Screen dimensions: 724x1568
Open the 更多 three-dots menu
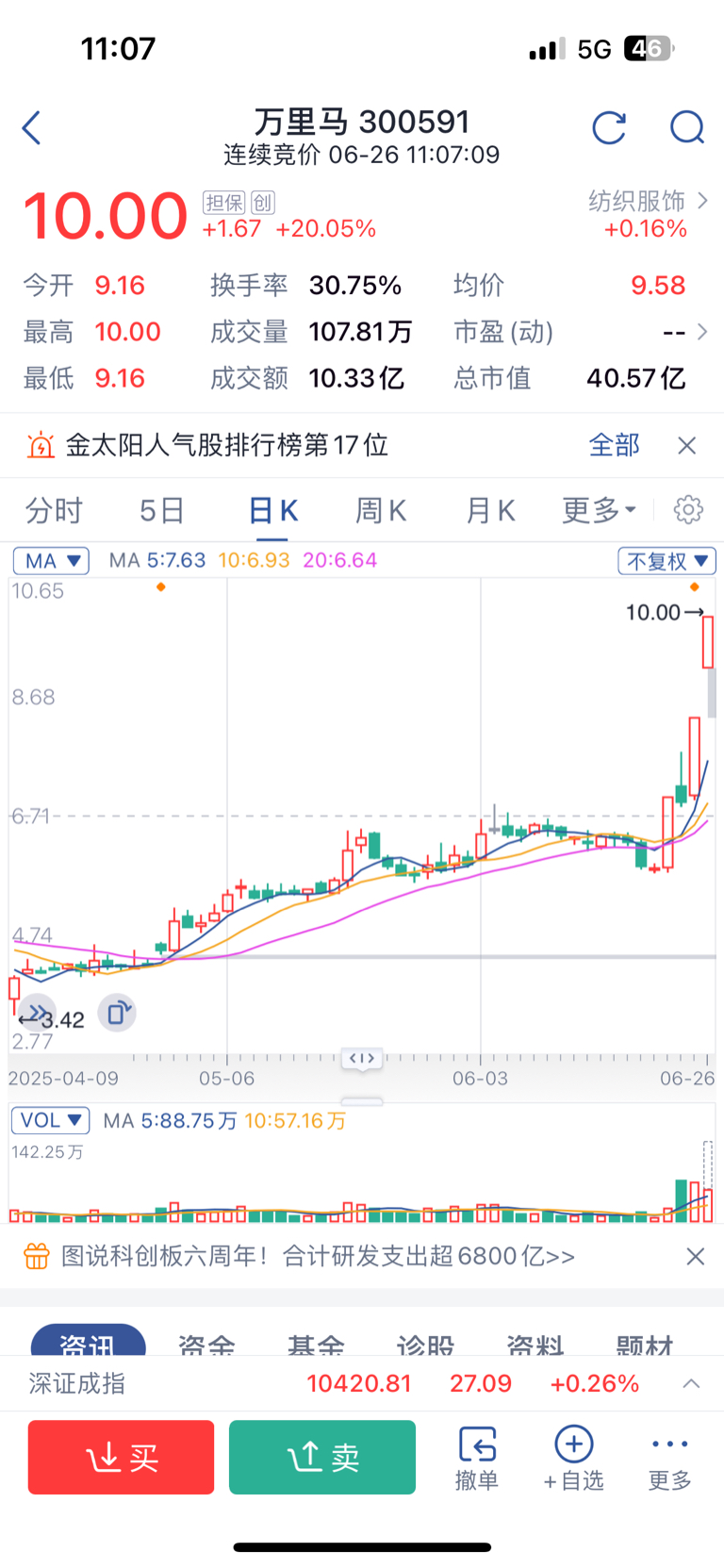coord(670,1458)
